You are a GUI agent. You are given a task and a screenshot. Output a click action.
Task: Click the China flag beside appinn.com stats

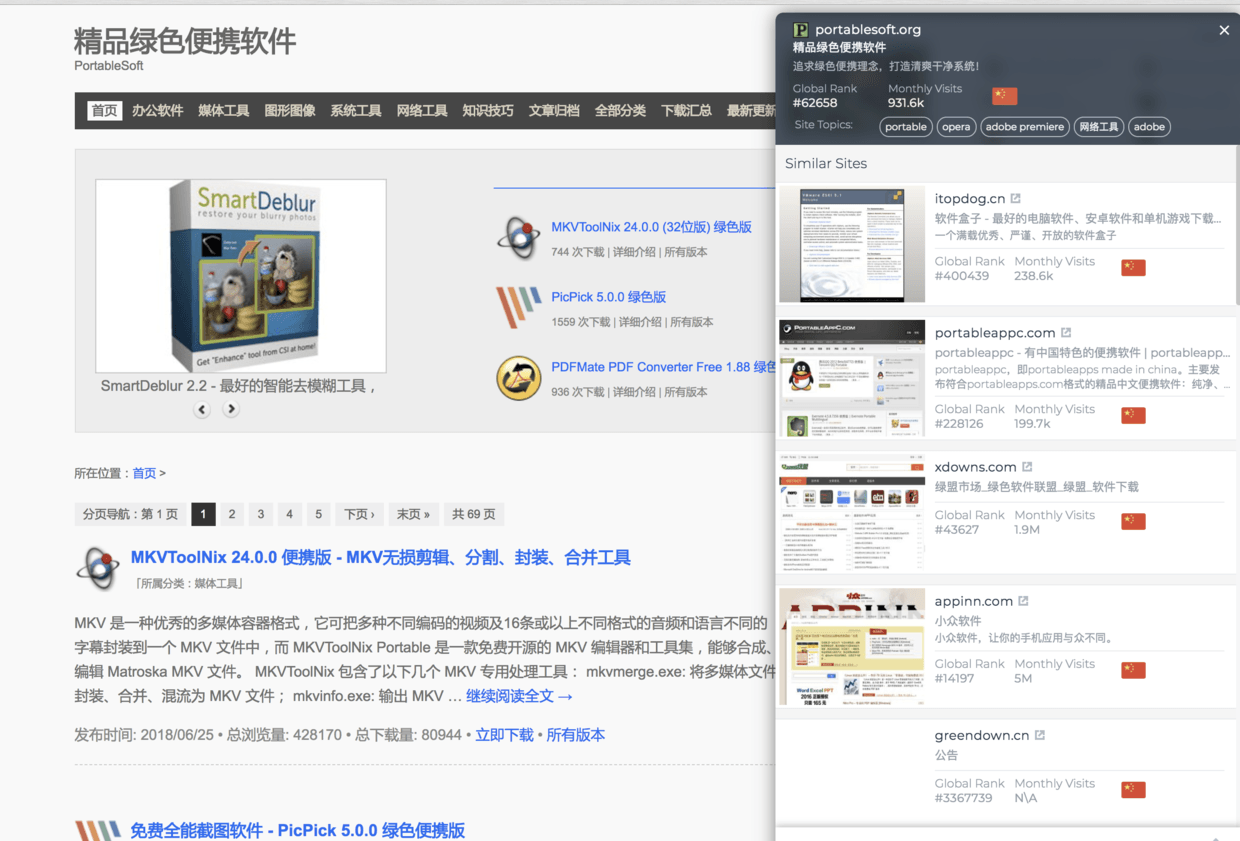click(1133, 670)
